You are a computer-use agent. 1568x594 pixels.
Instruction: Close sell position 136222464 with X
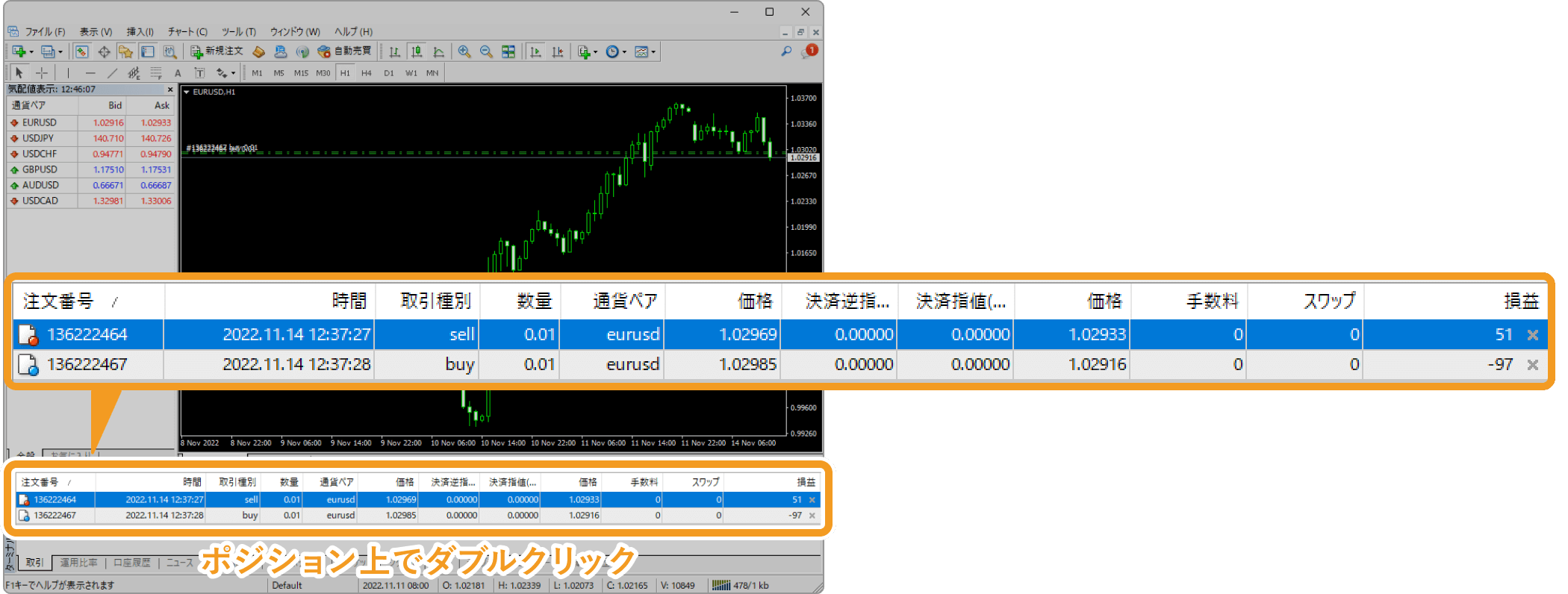pyautogui.click(x=812, y=500)
